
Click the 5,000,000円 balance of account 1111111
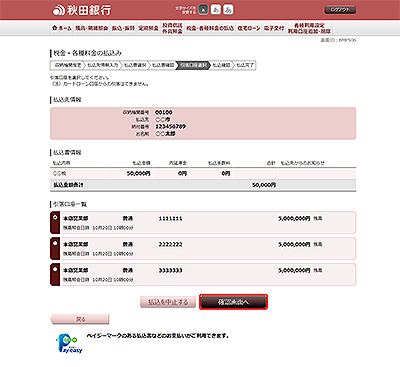coord(294,218)
